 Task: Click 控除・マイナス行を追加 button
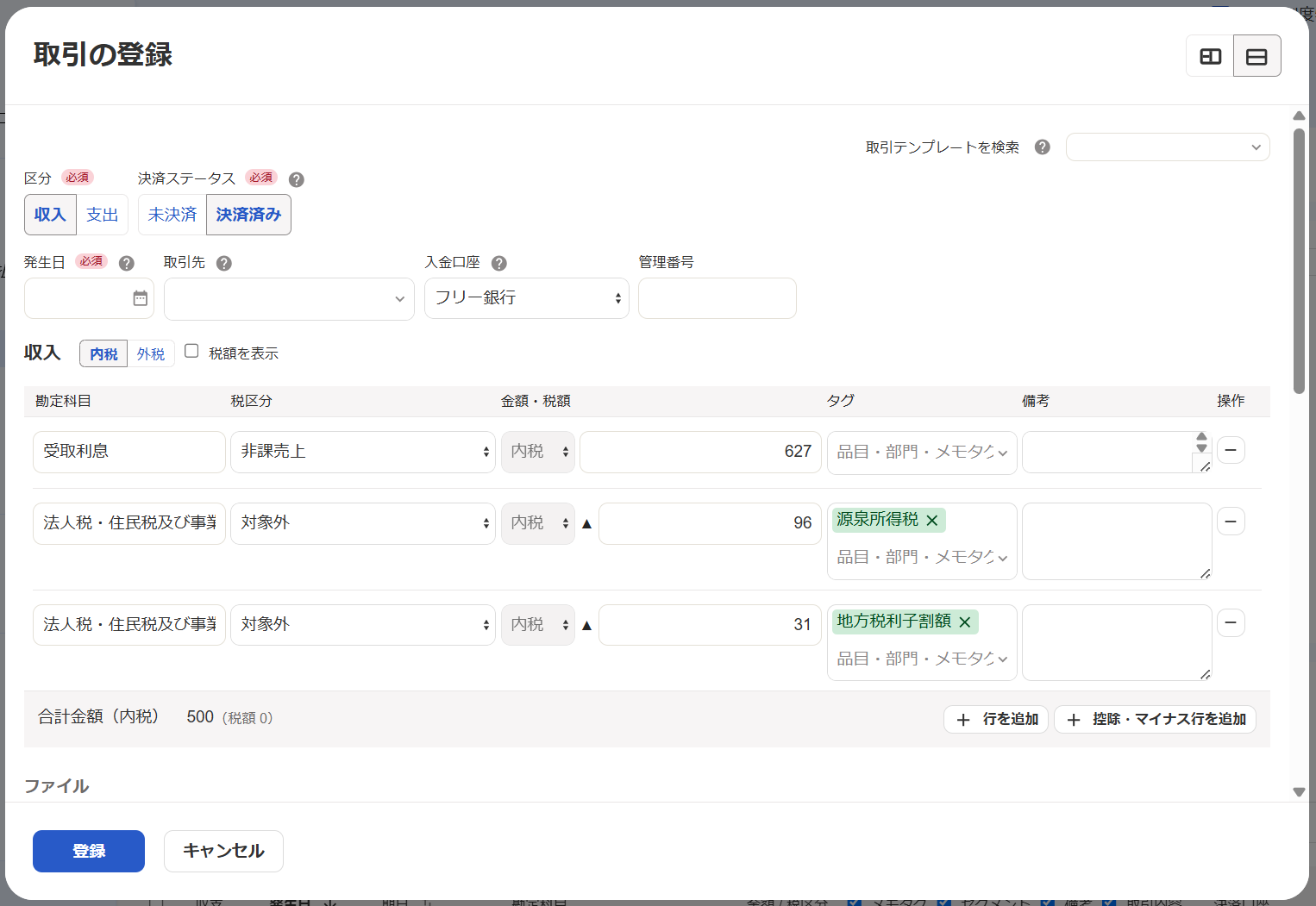[x=1155, y=719]
